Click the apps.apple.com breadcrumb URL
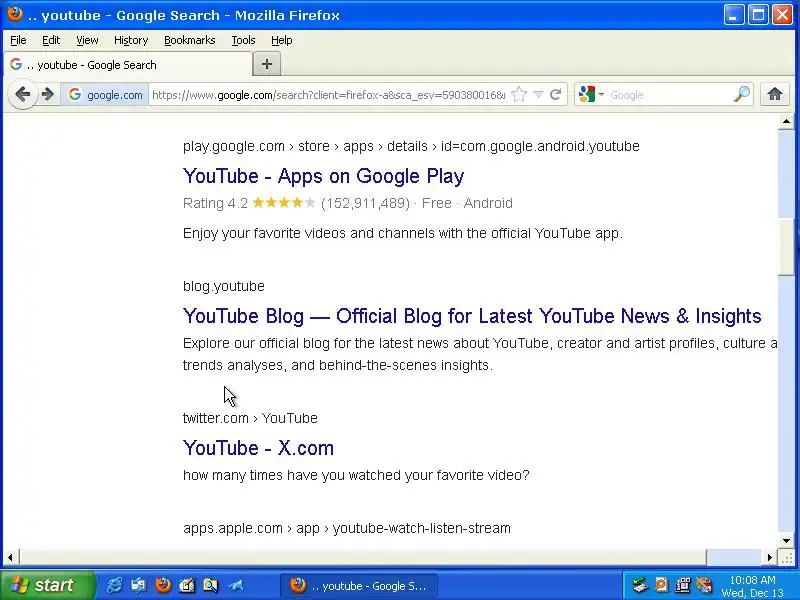 coord(347,528)
